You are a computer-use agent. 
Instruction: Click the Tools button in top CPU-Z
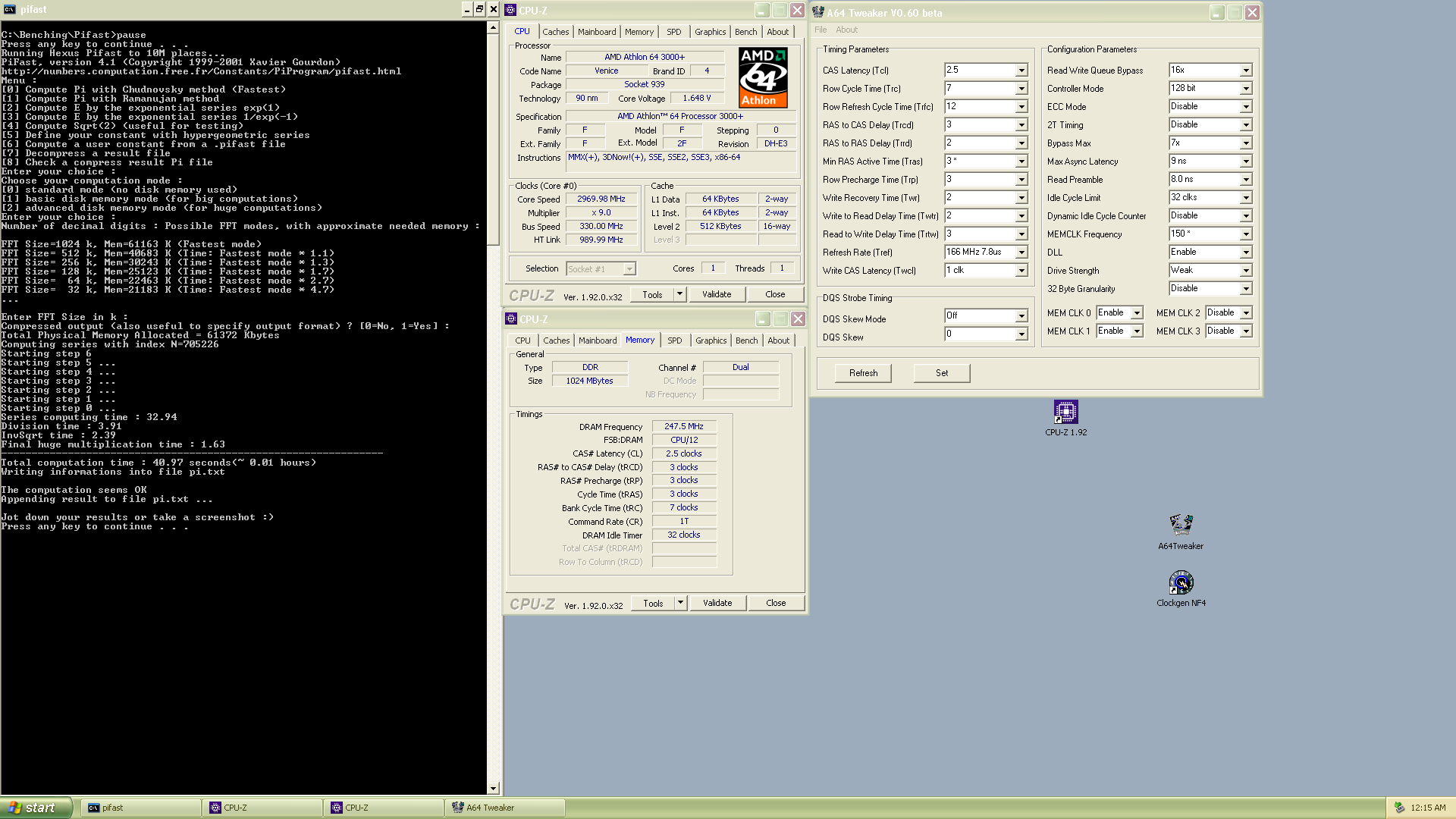[652, 294]
